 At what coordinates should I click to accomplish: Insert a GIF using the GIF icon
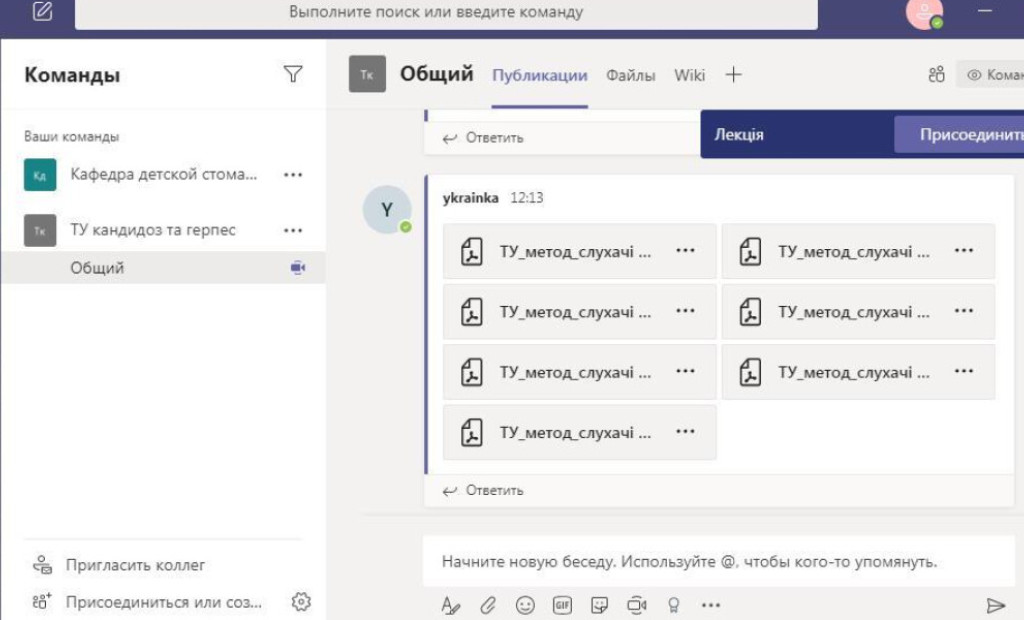click(x=561, y=605)
